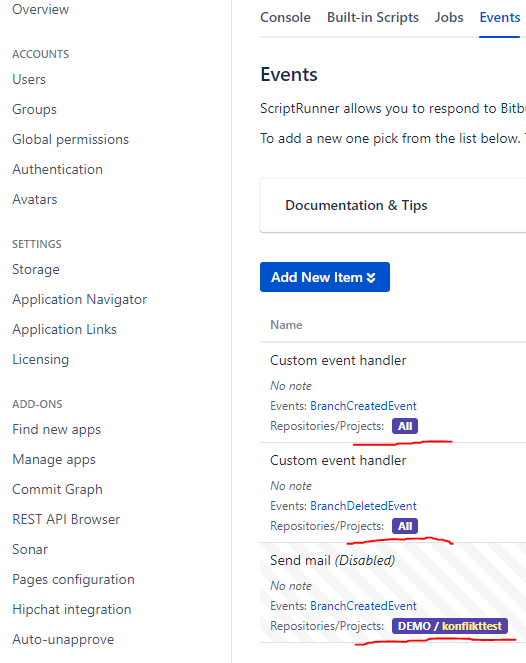Select first Custom event handler title

tap(338, 361)
